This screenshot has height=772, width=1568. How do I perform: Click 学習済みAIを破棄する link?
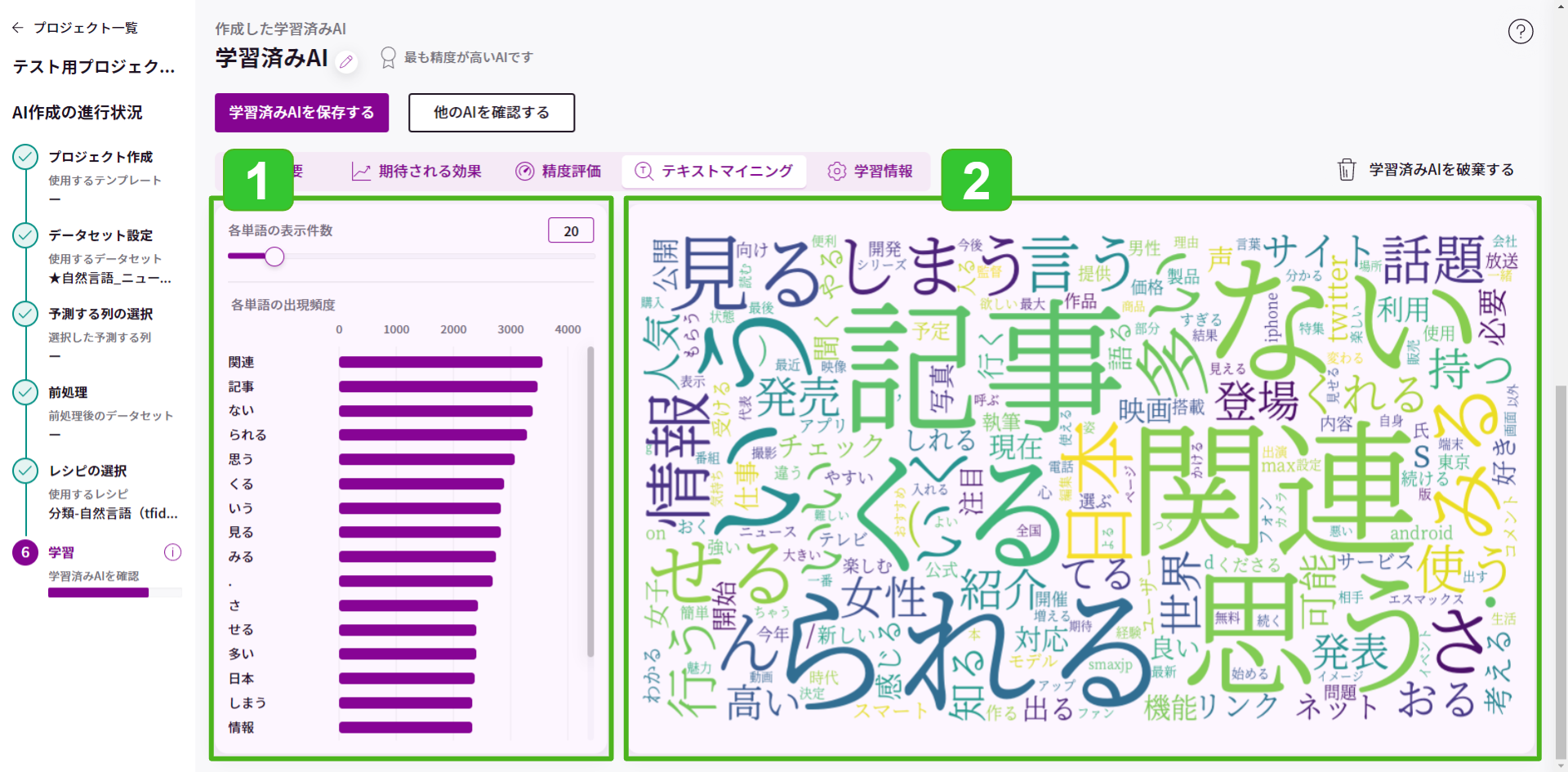point(1441,169)
